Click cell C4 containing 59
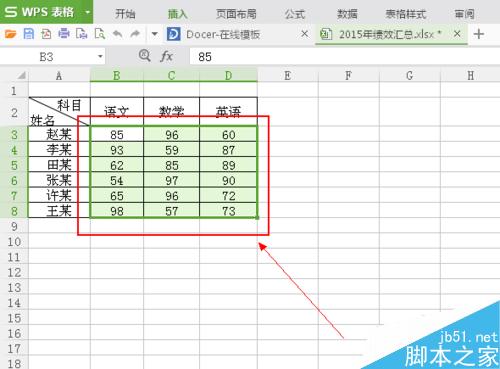This screenshot has width=500, height=369. pyautogui.click(x=171, y=150)
